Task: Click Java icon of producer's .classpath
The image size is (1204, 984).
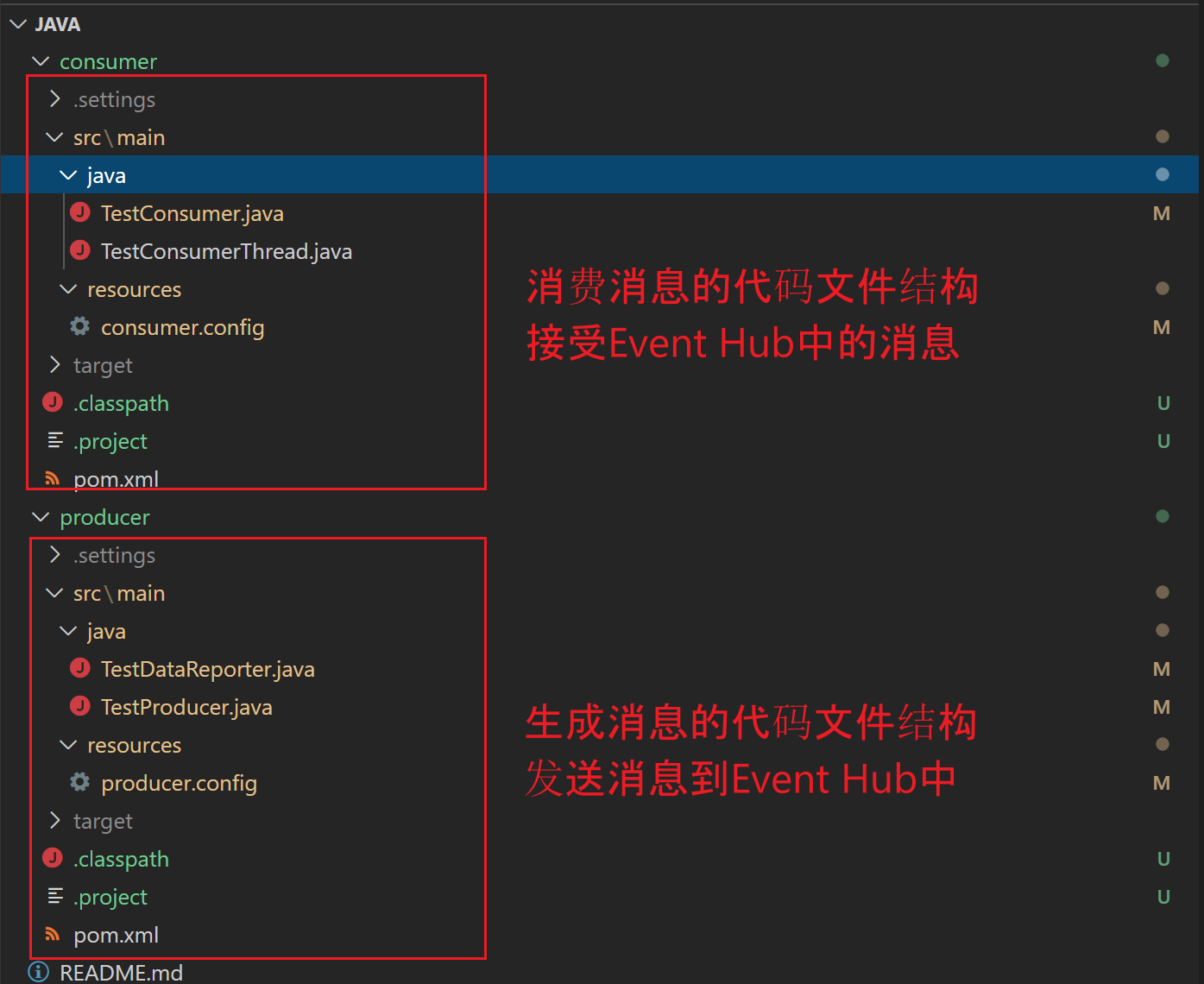Action: click(x=53, y=858)
